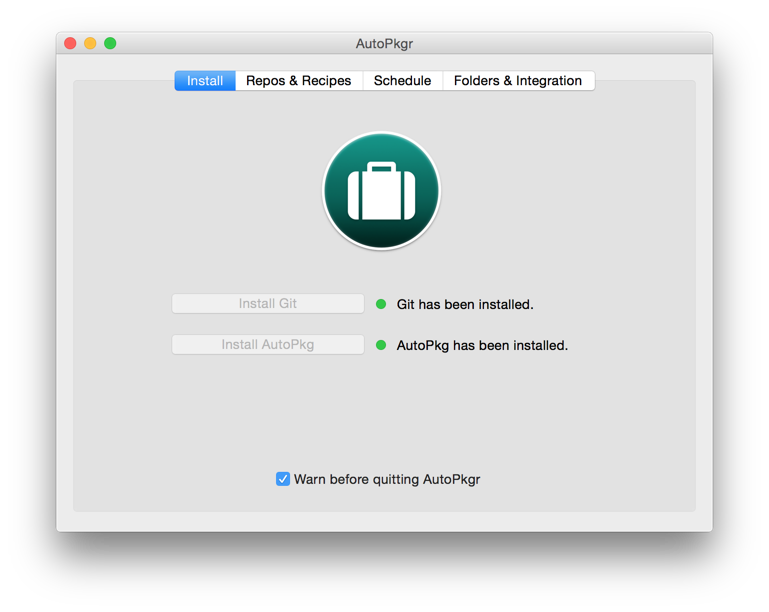Image resolution: width=769 pixels, height=612 pixels.
Task: Click the green Git status indicator
Action: coord(381,304)
